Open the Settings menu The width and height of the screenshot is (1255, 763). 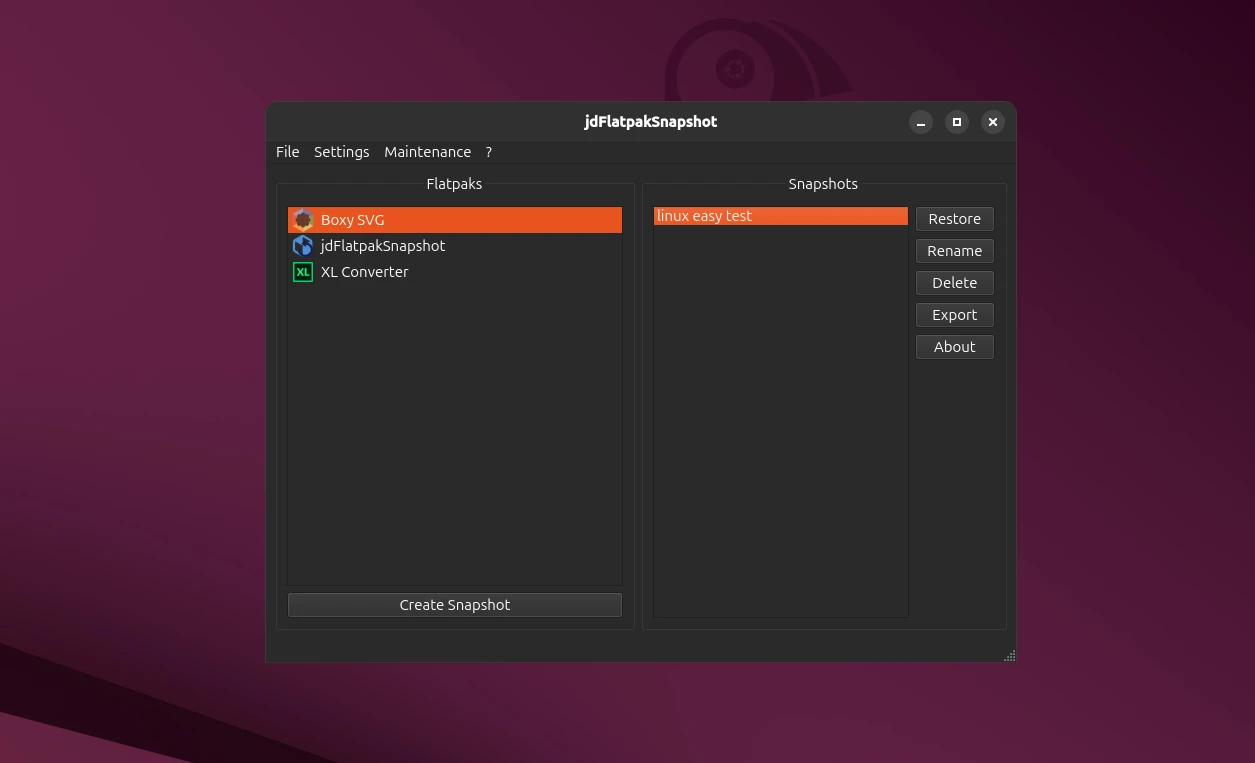tap(341, 152)
